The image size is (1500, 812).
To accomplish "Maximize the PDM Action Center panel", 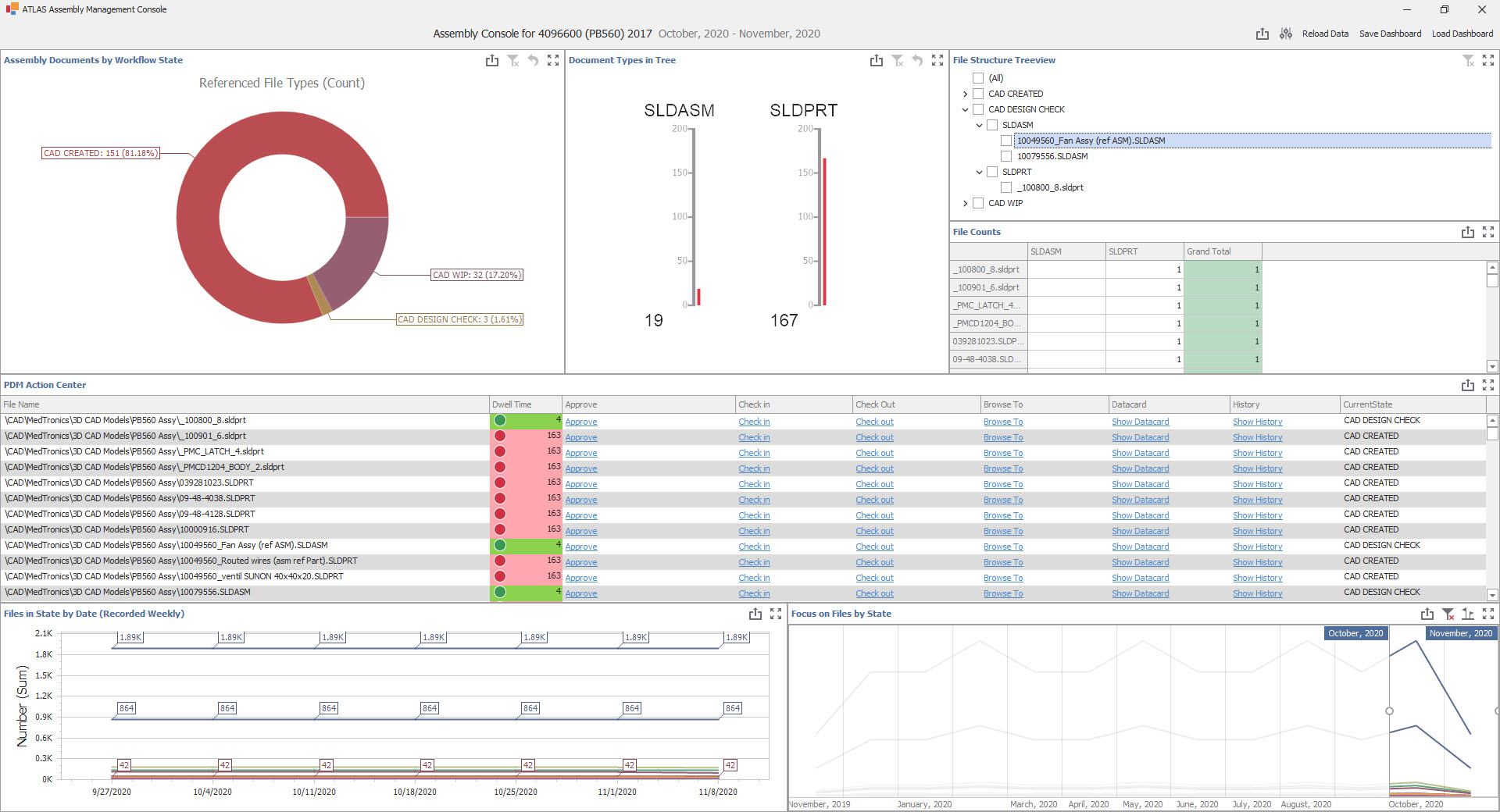I will point(1489,384).
